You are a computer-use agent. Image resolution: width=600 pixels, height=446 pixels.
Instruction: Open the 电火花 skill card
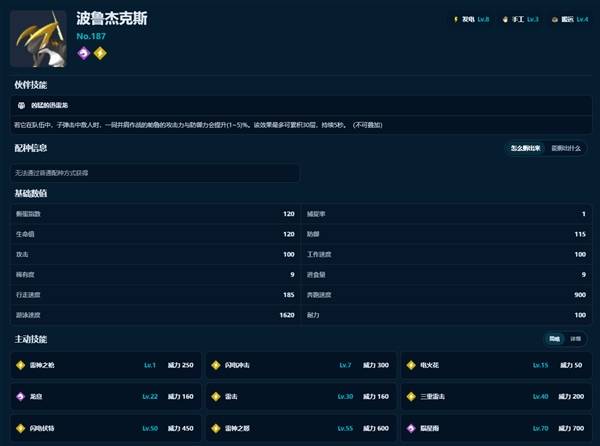(x=496, y=365)
